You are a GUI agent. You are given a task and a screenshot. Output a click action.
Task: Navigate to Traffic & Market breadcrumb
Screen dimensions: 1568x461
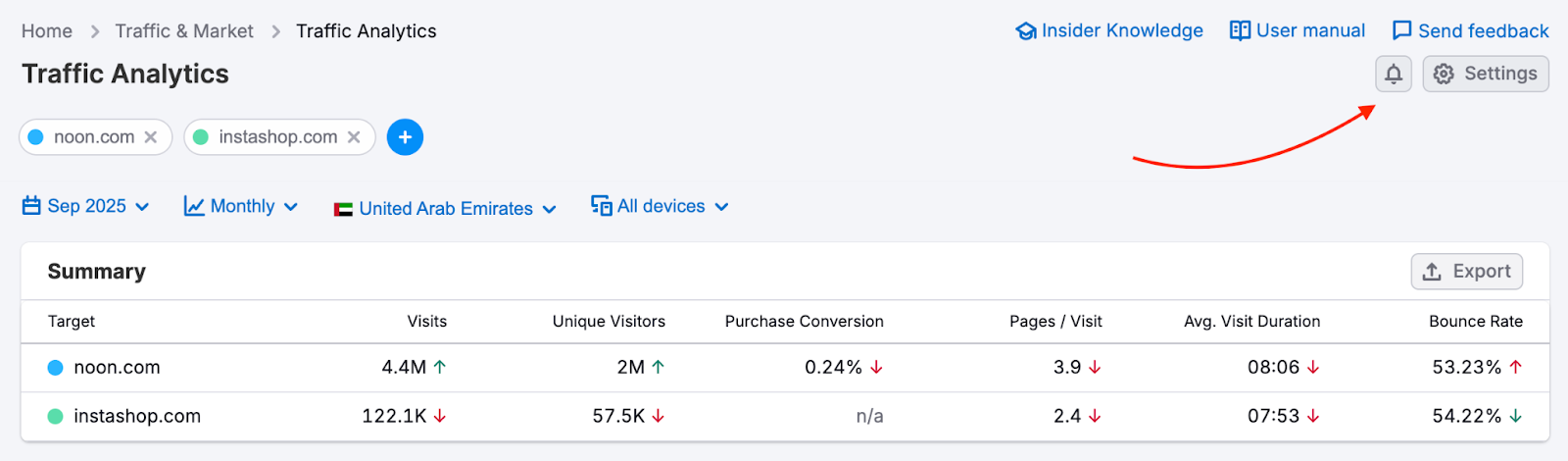184,31
